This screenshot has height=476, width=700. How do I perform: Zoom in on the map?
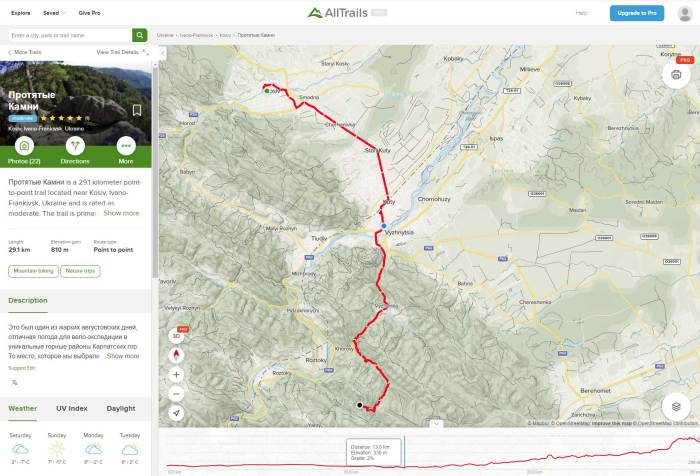coord(177,375)
